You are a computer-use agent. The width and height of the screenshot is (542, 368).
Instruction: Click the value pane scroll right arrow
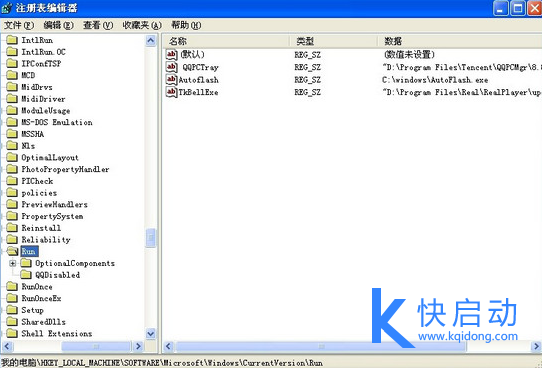[536, 346]
